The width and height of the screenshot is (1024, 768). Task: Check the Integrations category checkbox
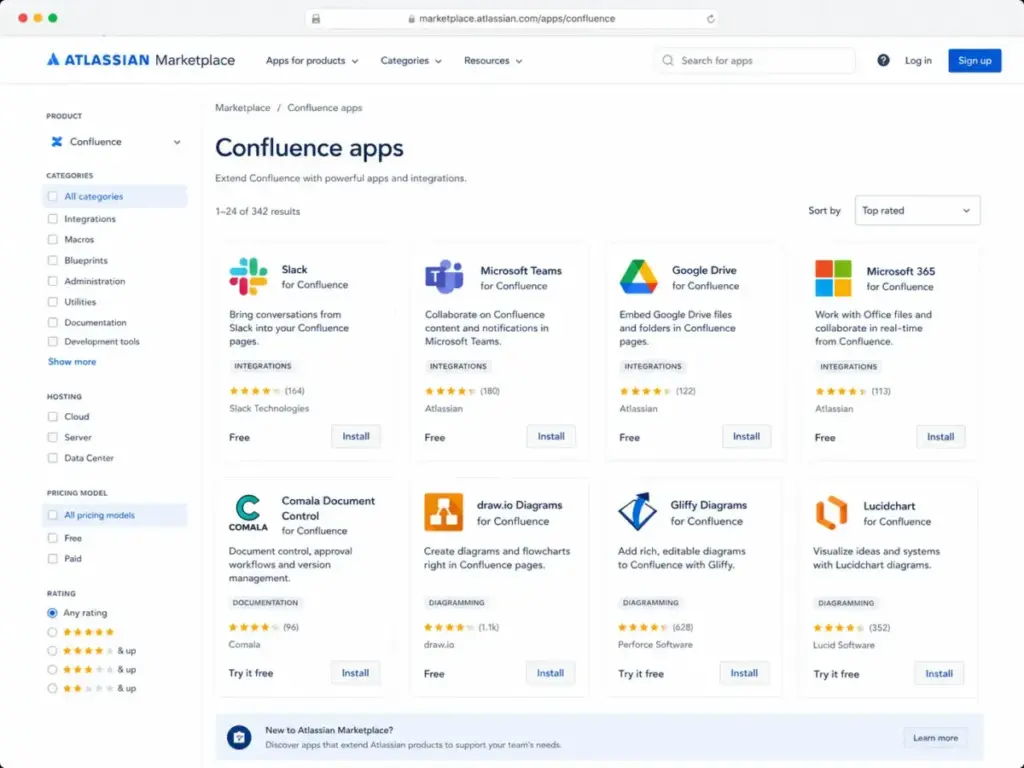coord(53,219)
